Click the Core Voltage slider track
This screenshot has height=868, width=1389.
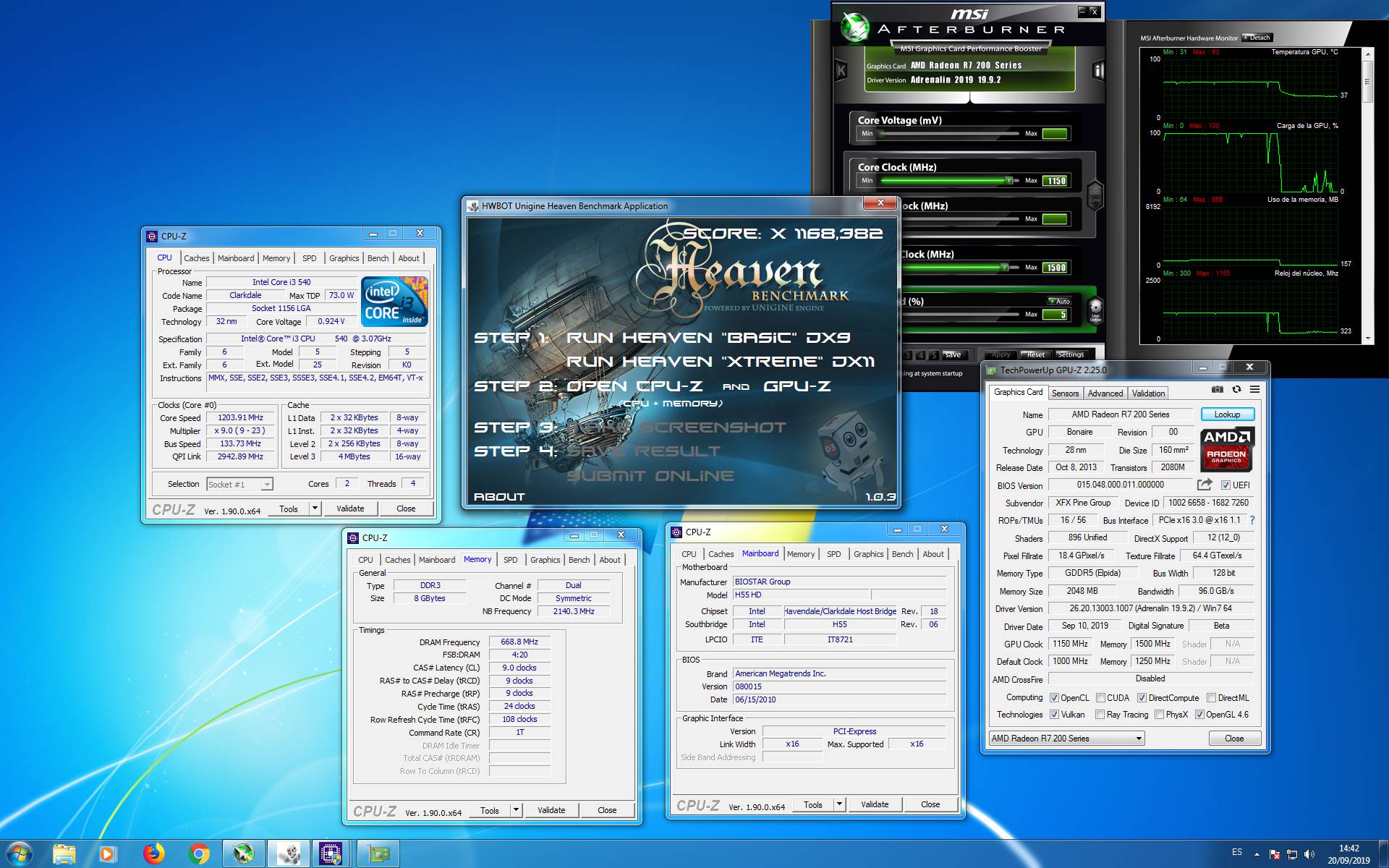click(x=949, y=134)
